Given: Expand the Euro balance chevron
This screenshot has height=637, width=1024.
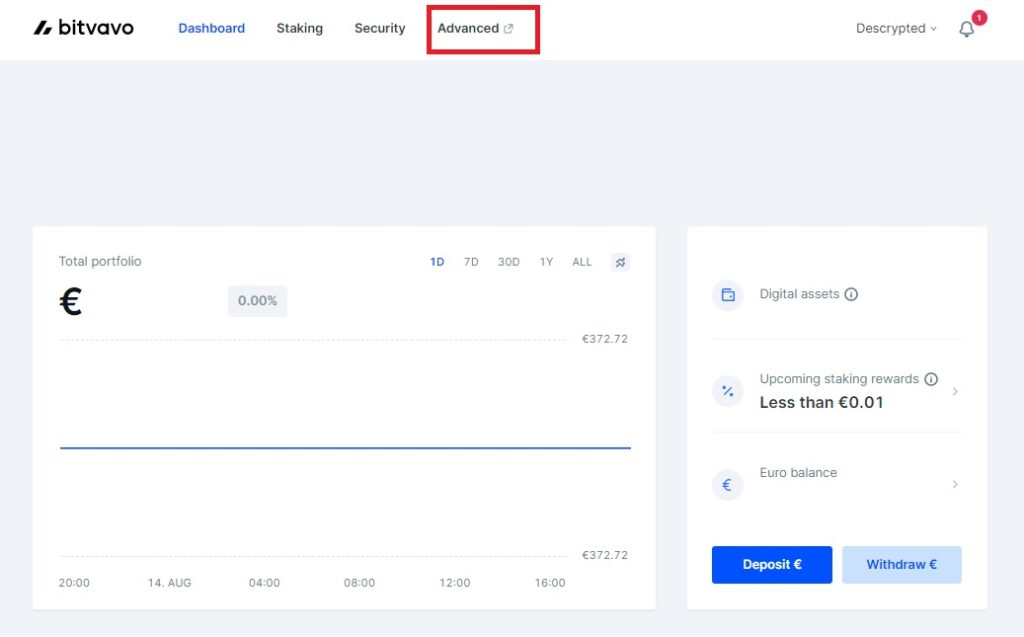Looking at the screenshot, I should pyautogui.click(x=955, y=485).
